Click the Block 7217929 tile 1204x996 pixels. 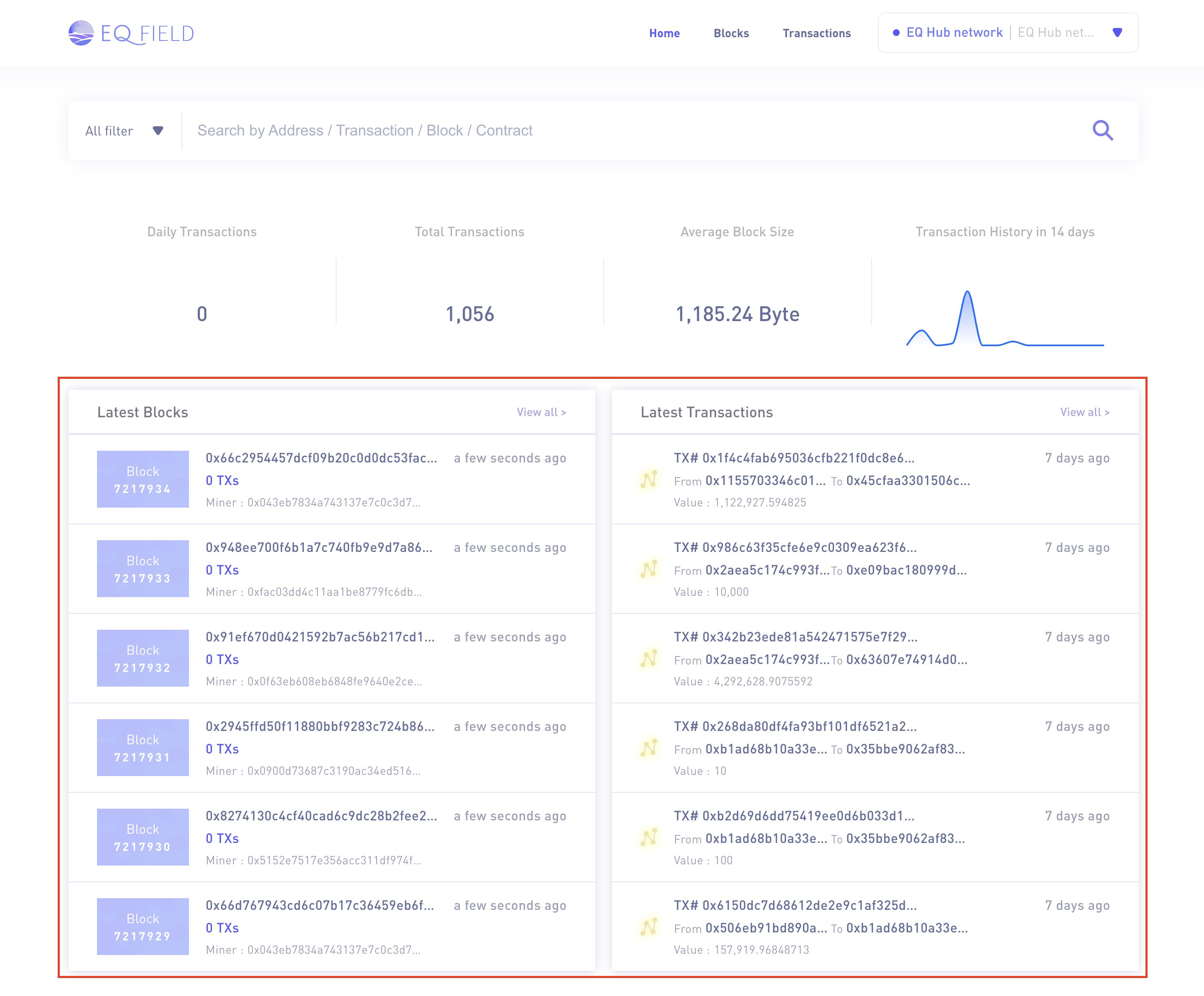pos(143,927)
